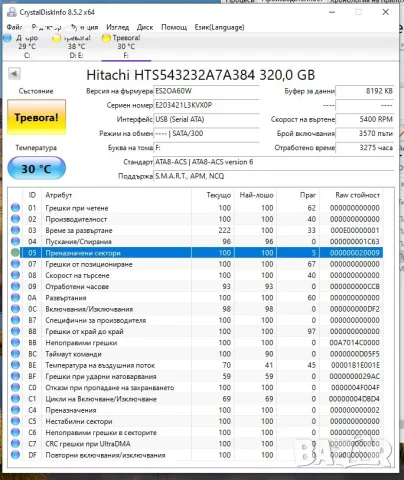Image resolution: width=404 pixels, height=480 pixels.
Task: Click the Атрибут column header
Action: point(116,195)
